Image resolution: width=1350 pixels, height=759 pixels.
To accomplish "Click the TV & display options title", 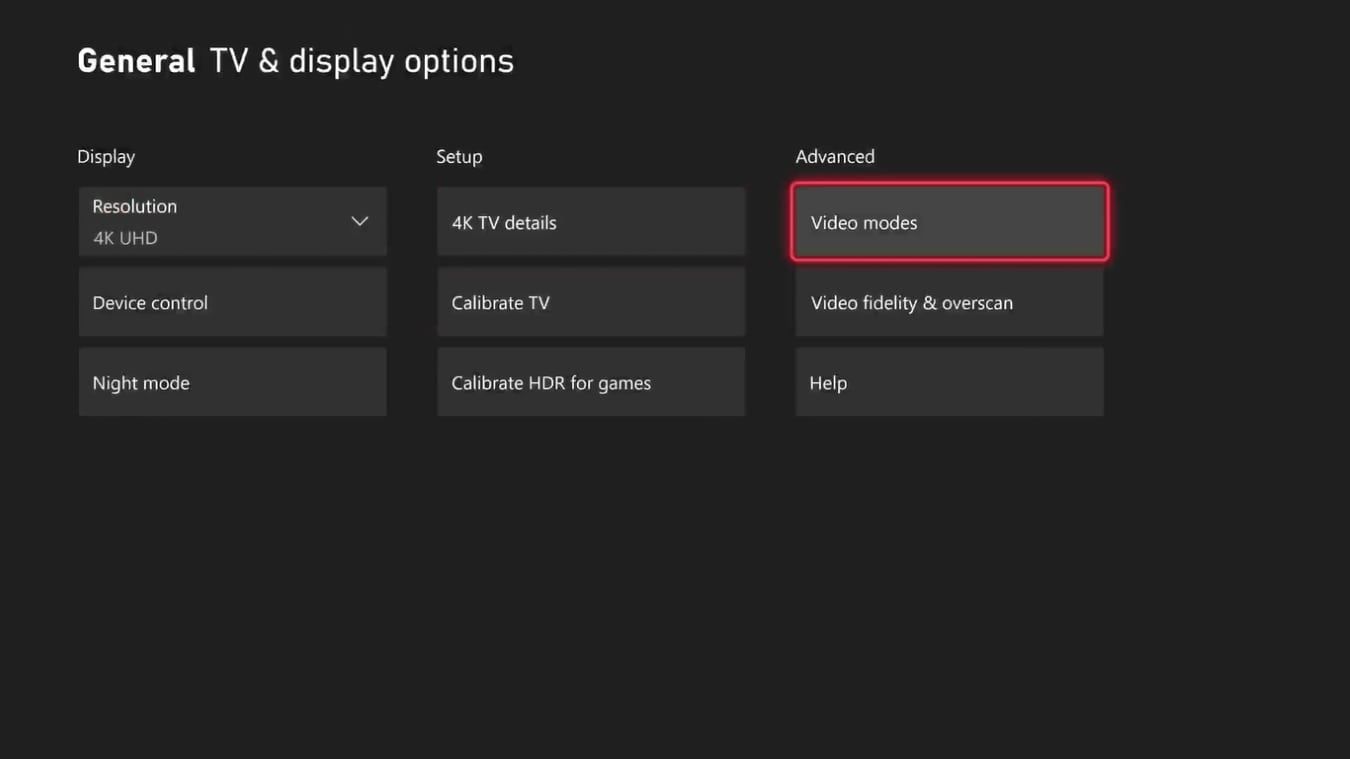I will [x=361, y=61].
